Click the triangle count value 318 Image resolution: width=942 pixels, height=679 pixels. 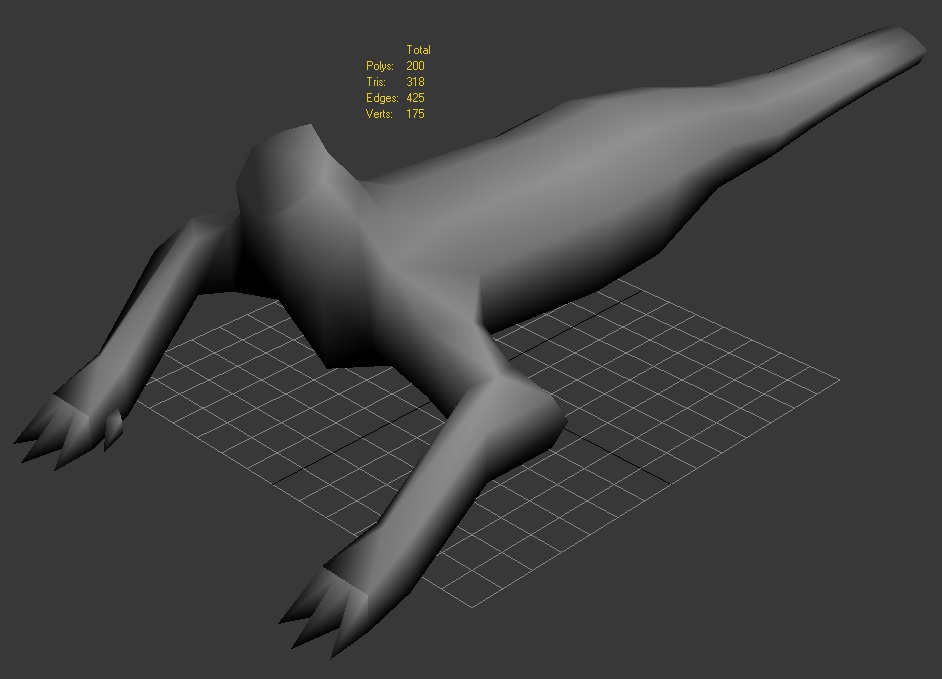point(415,82)
